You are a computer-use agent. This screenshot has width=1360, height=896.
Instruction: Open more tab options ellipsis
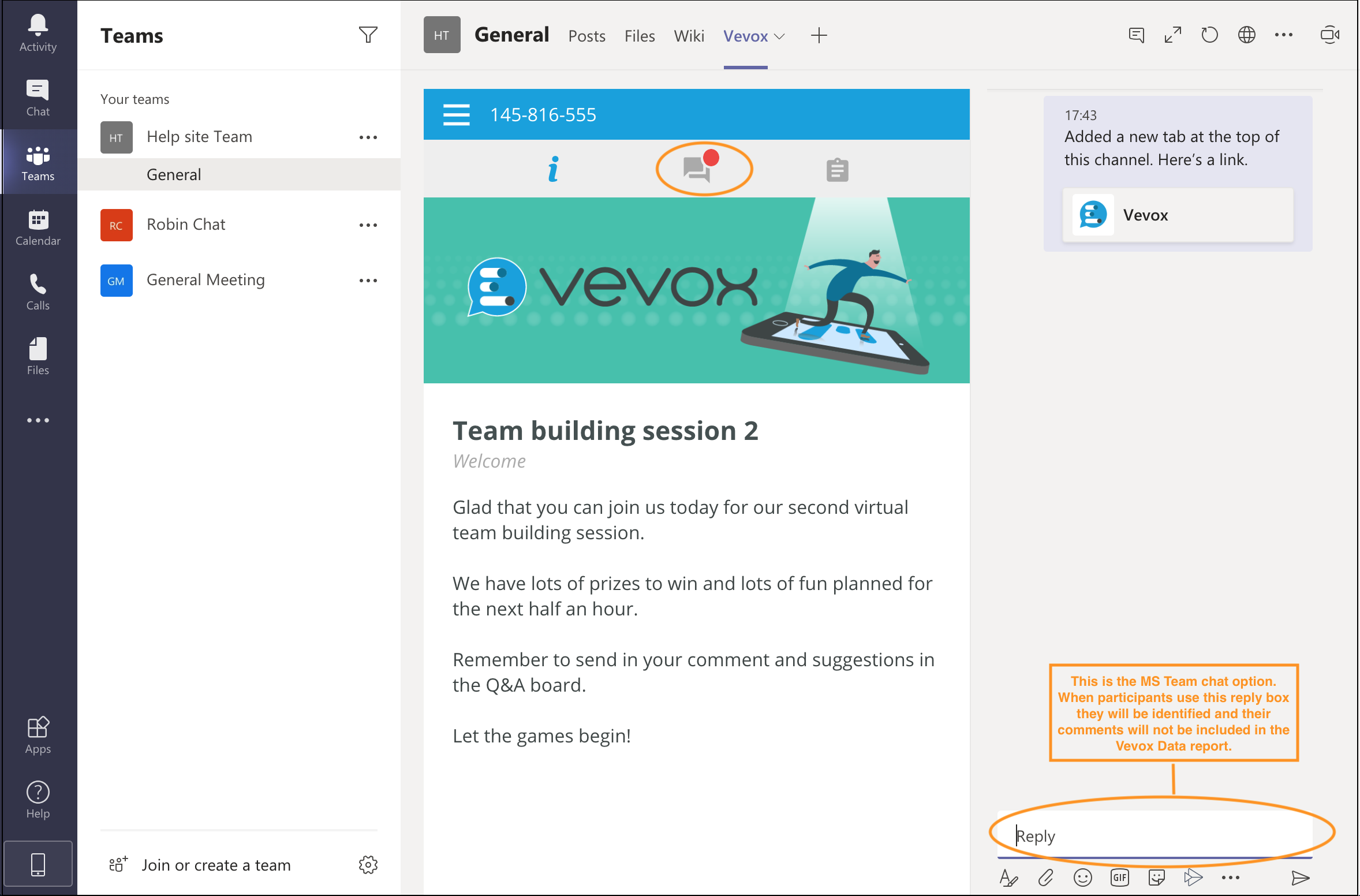(x=1283, y=35)
